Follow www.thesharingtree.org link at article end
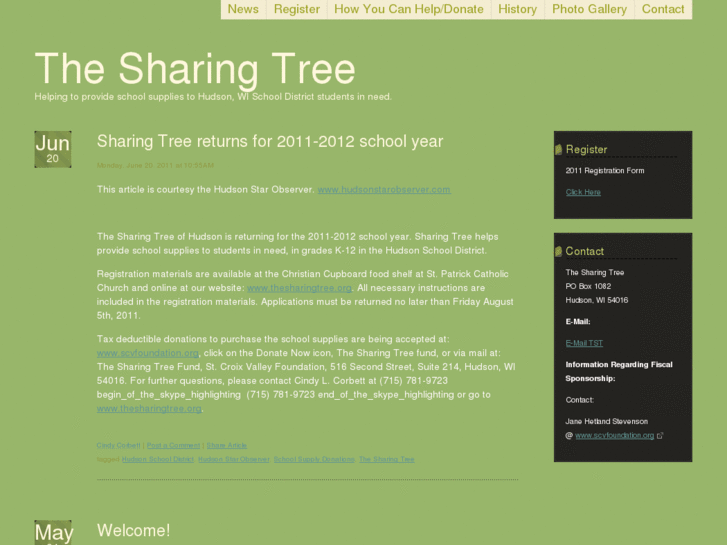Image resolution: width=727 pixels, height=545 pixels. (149, 409)
